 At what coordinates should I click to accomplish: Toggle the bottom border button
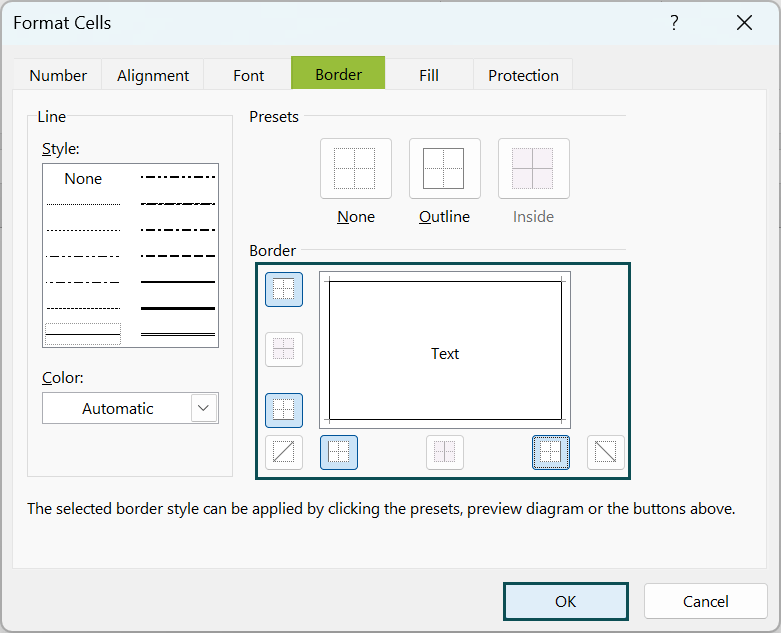pos(284,410)
